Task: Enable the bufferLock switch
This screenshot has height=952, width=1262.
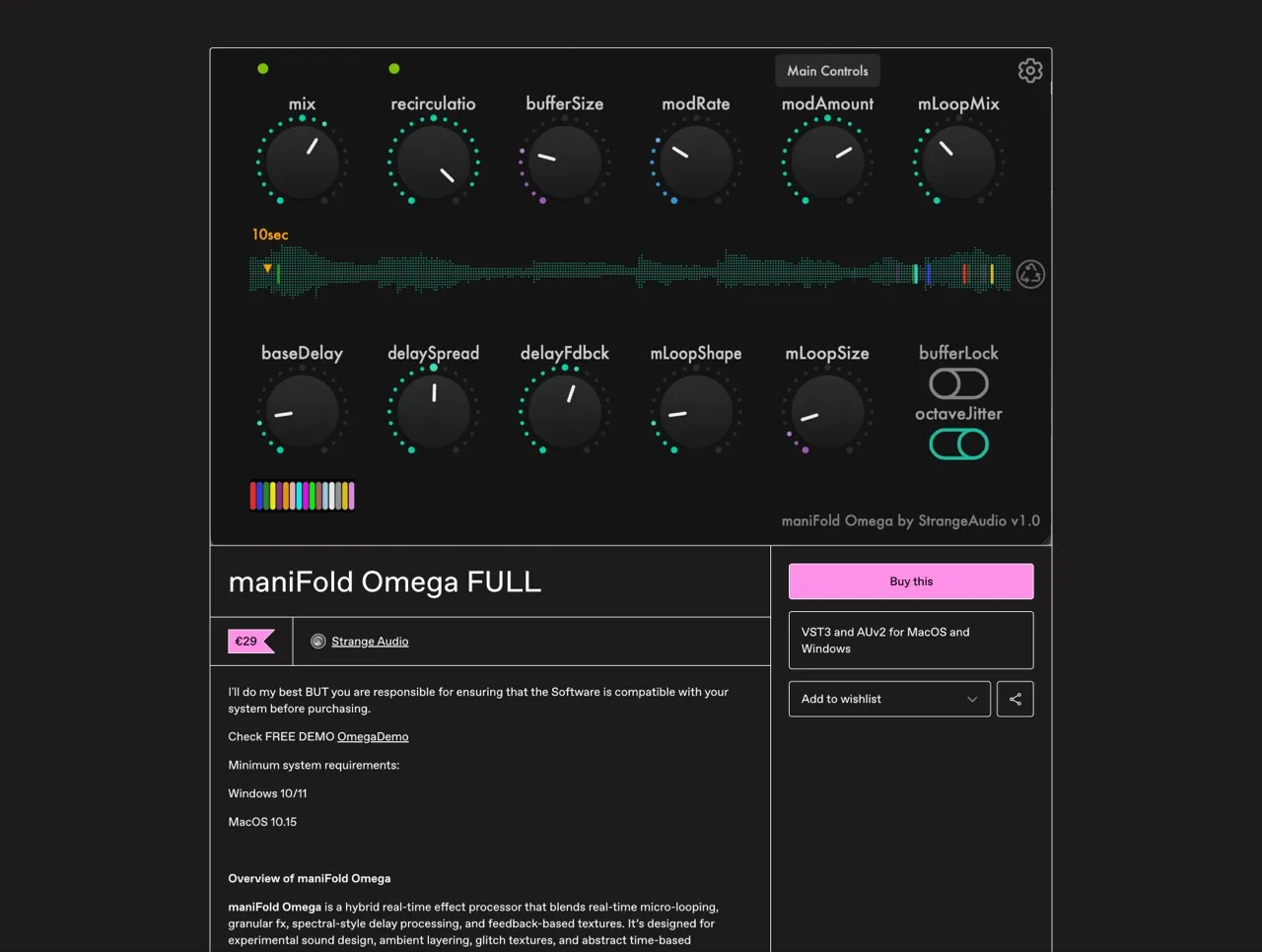Action: tap(957, 383)
